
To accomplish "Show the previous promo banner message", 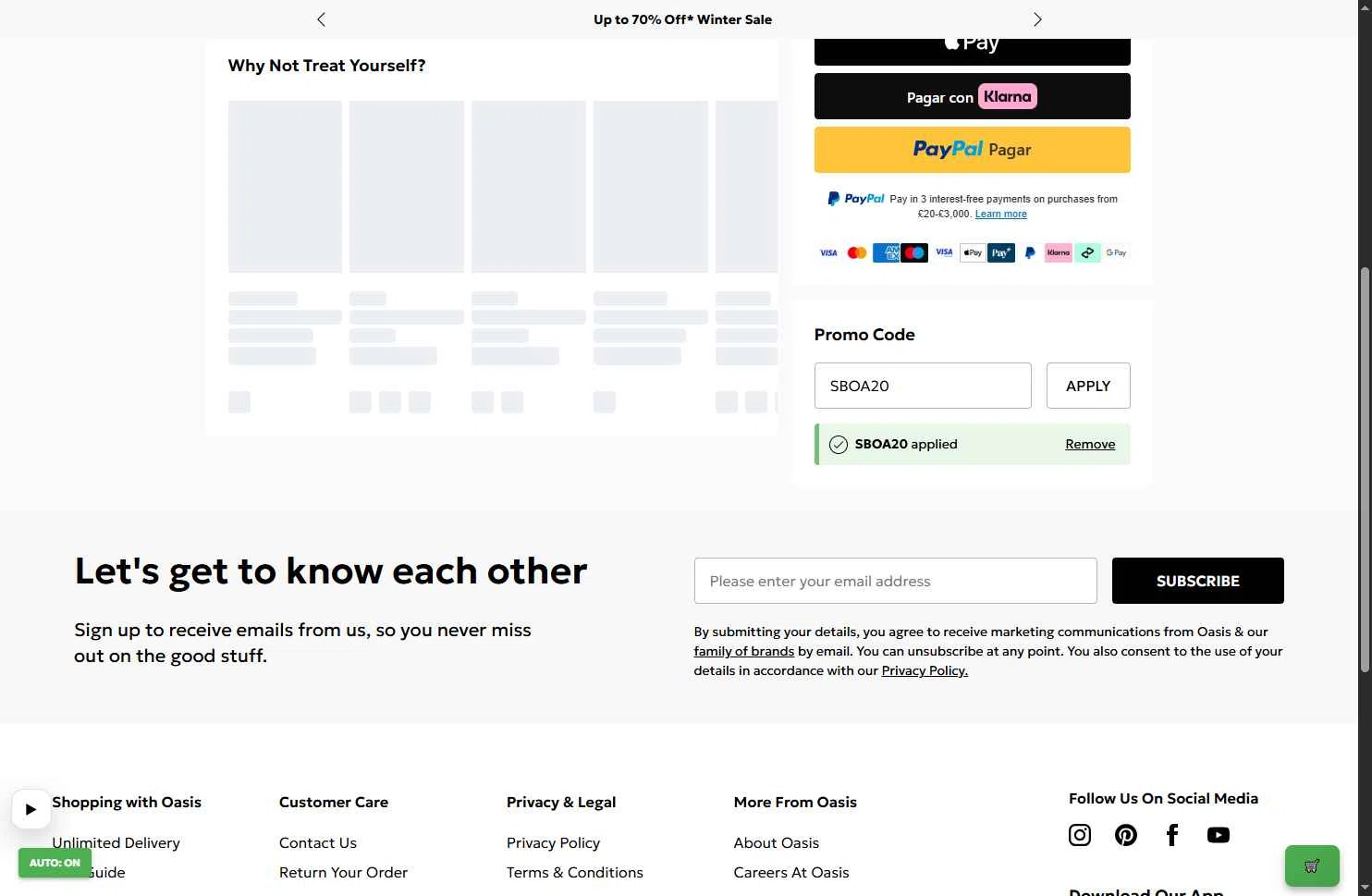I will [x=321, y=19].
